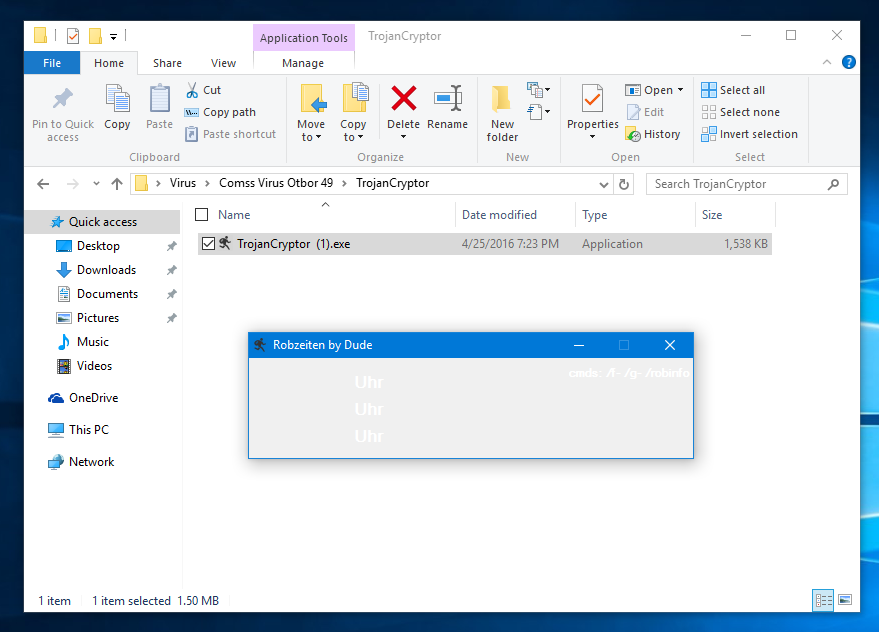Viewport: 879px width, 632px height.
Task: Click the Search TrojanCryptor input field
Action: point(735,184)
